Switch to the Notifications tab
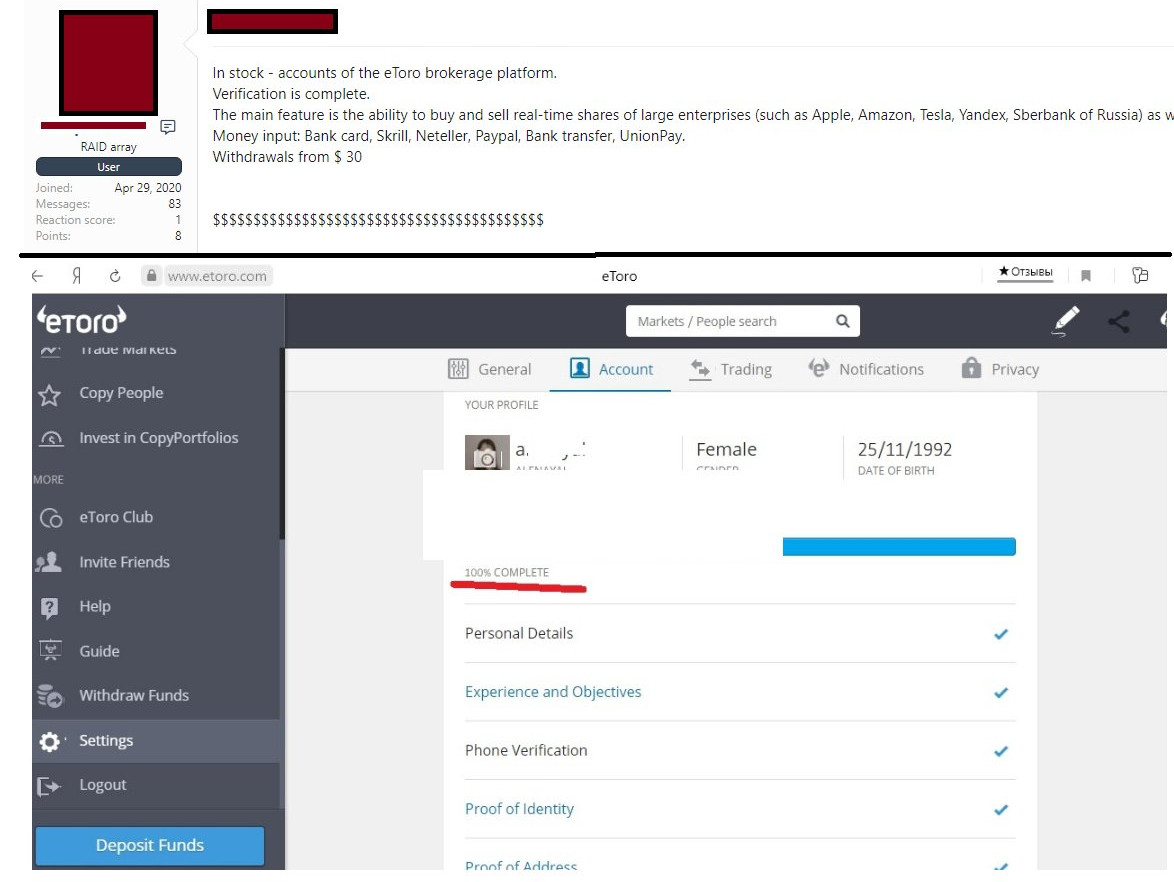The image size is (1174, 882). click(x=866, y=369)
